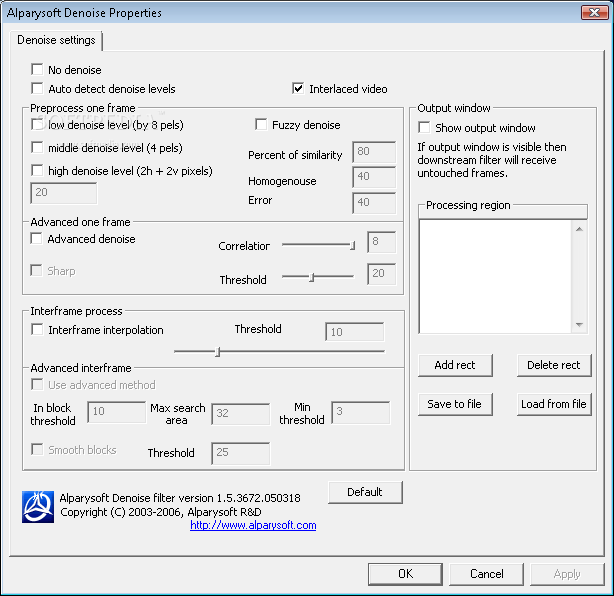
Task: Click Advanced Threshold field showing 20
Action: coord(381,274)
